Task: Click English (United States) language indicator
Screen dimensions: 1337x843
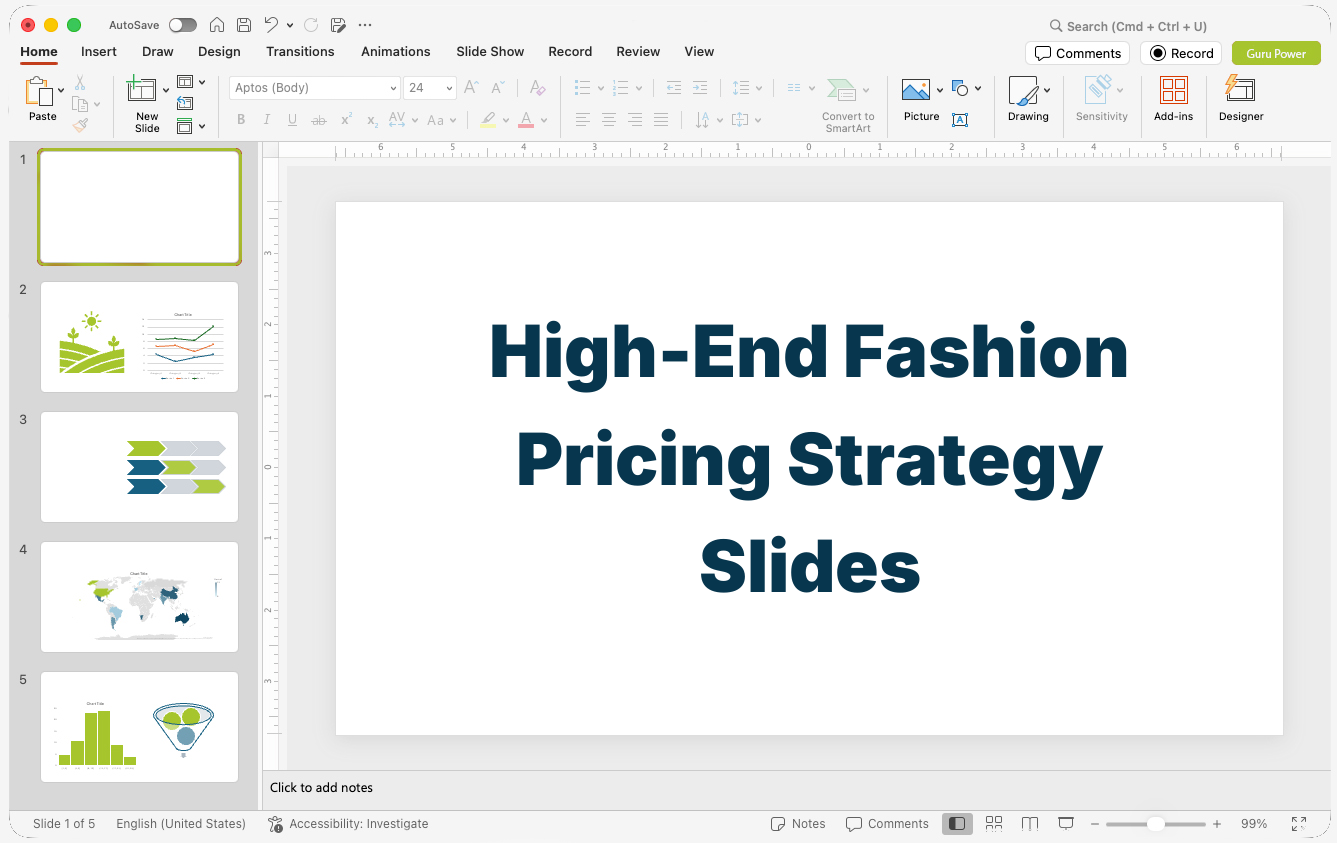Action: point(181,824)
